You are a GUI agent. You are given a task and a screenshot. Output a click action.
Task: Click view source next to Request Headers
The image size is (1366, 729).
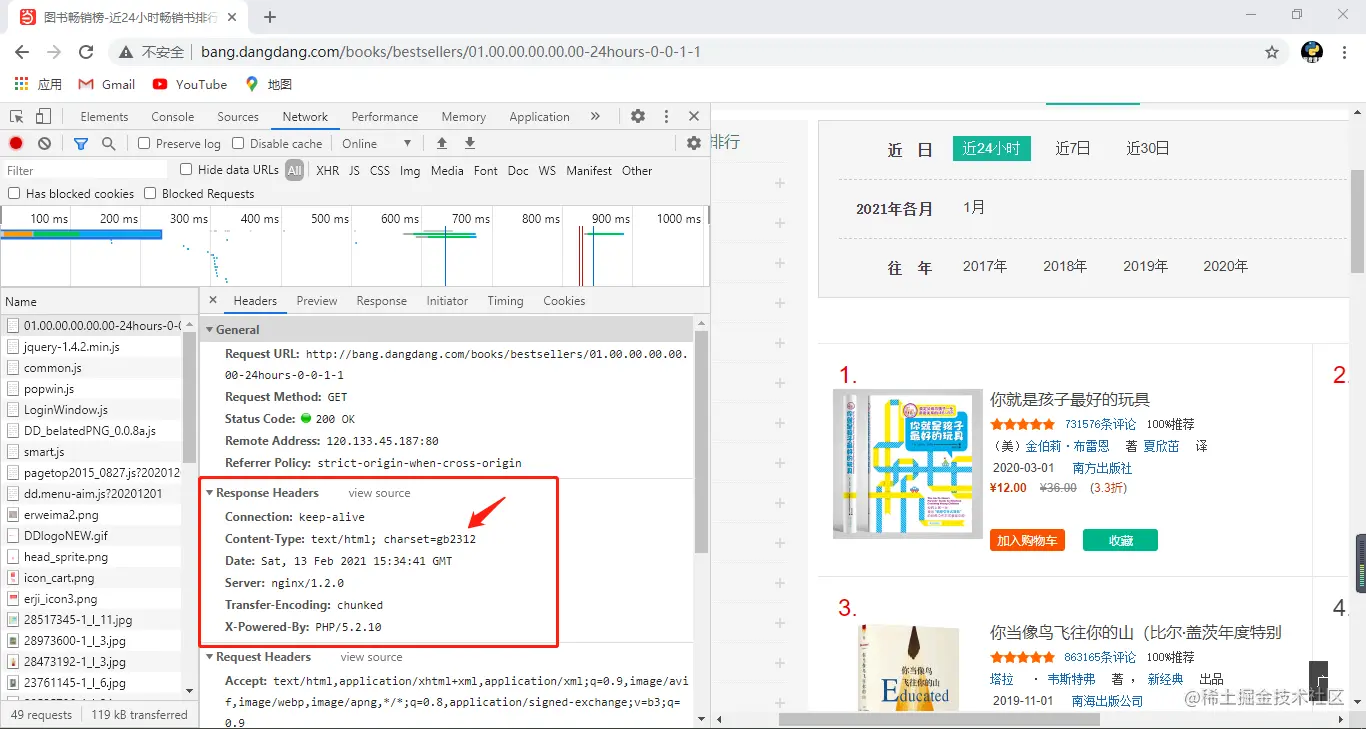371,657
